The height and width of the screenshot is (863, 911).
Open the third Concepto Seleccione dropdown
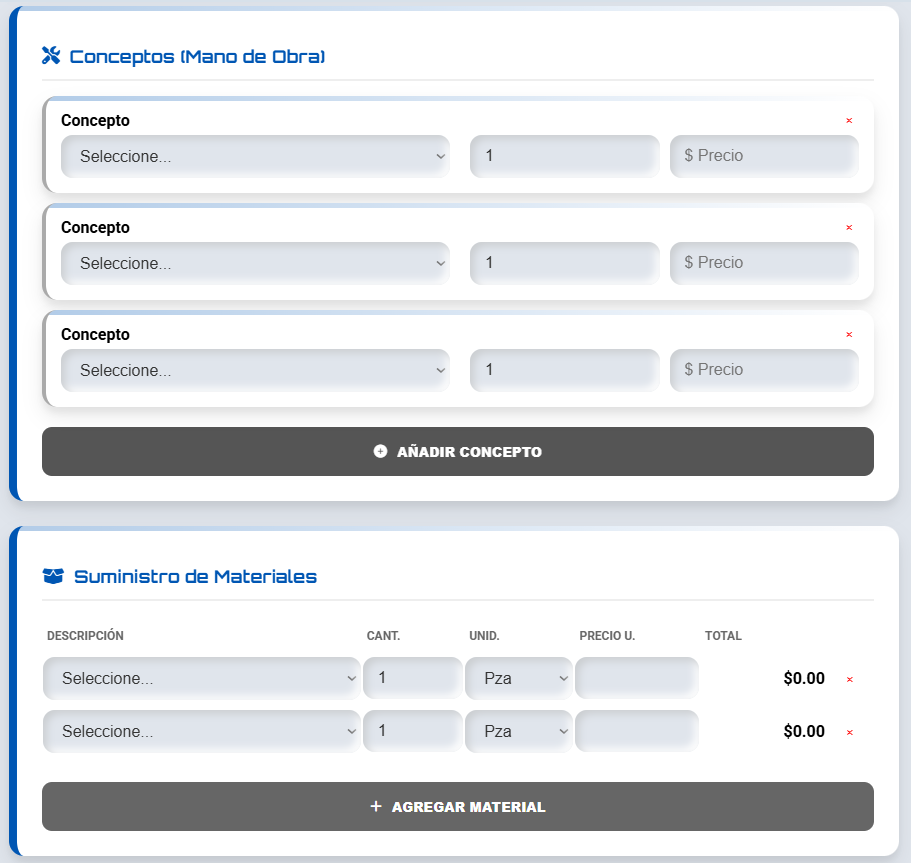(x=255, y=370)
